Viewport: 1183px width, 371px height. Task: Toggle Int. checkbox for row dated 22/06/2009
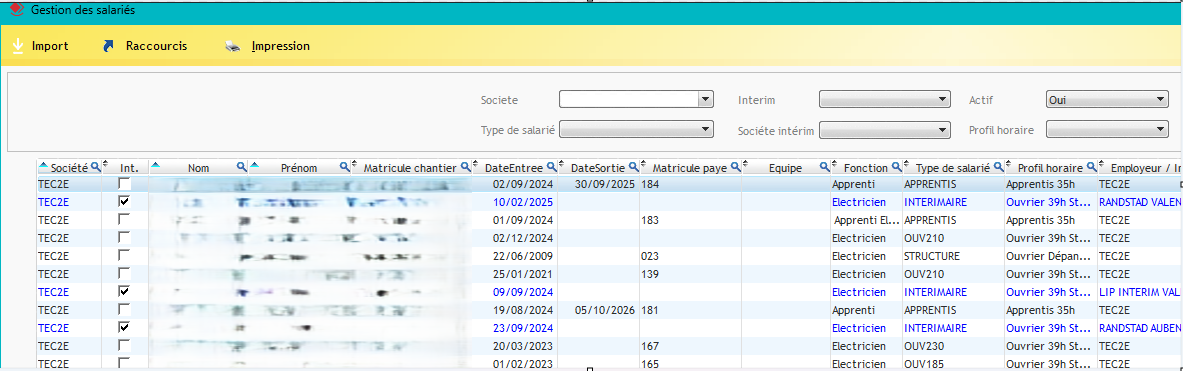[124, 256]
